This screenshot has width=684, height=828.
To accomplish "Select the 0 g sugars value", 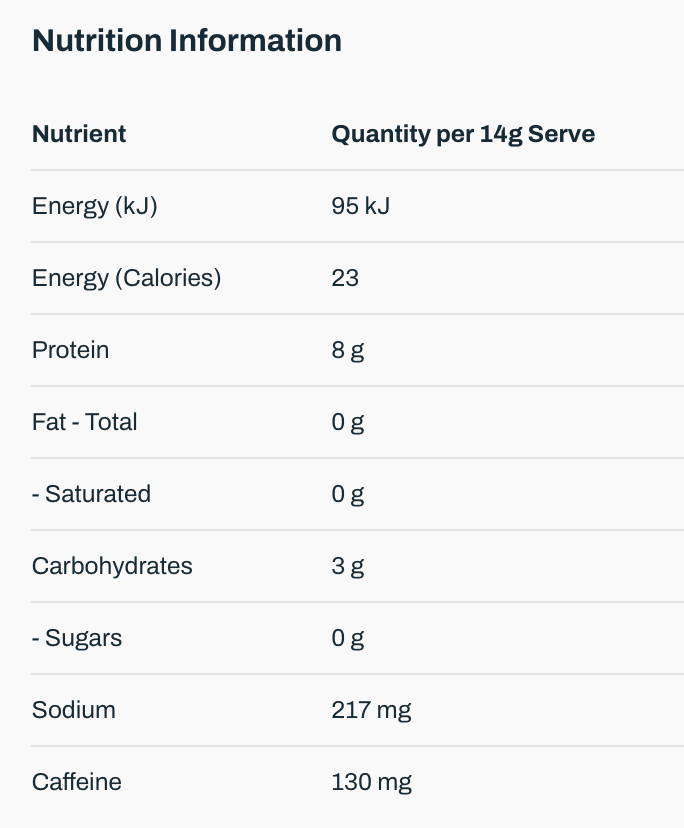I will 347,638.
